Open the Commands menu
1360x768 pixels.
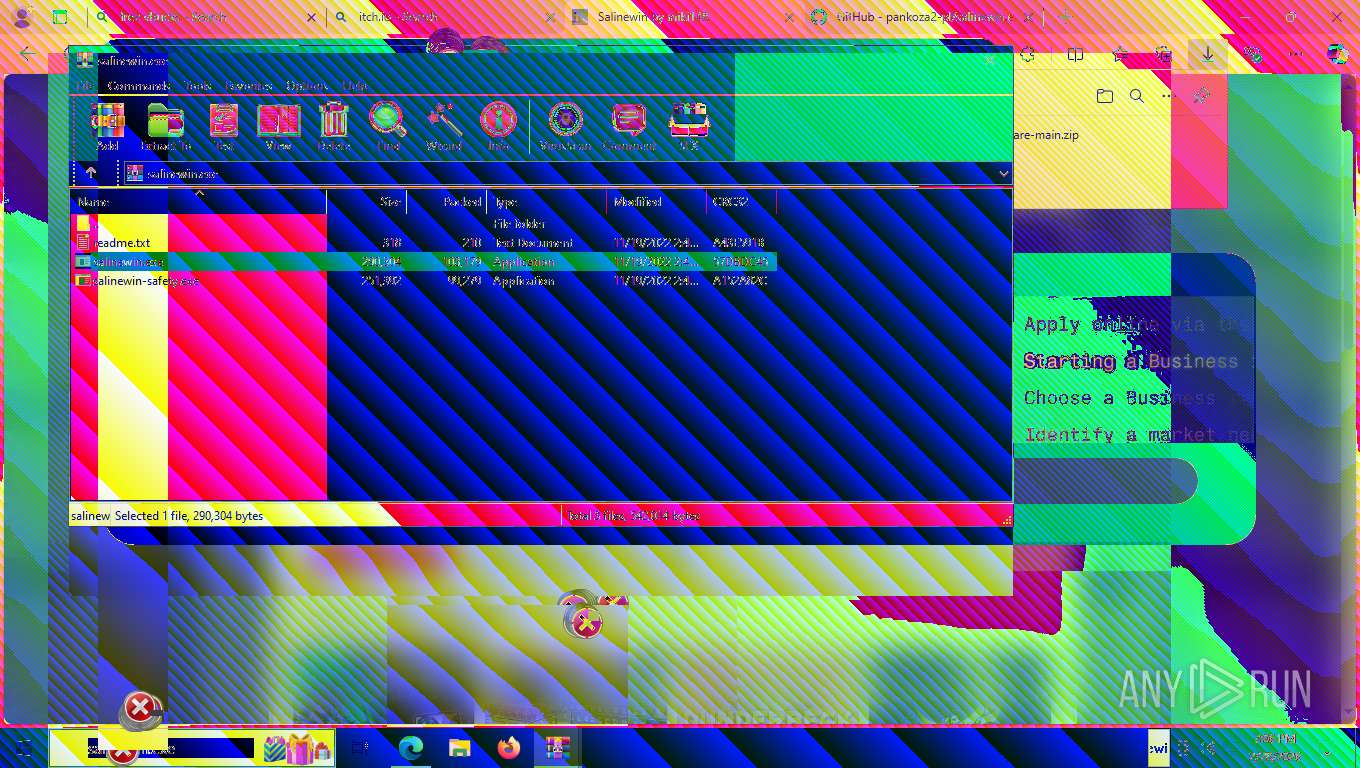point(139,86)
